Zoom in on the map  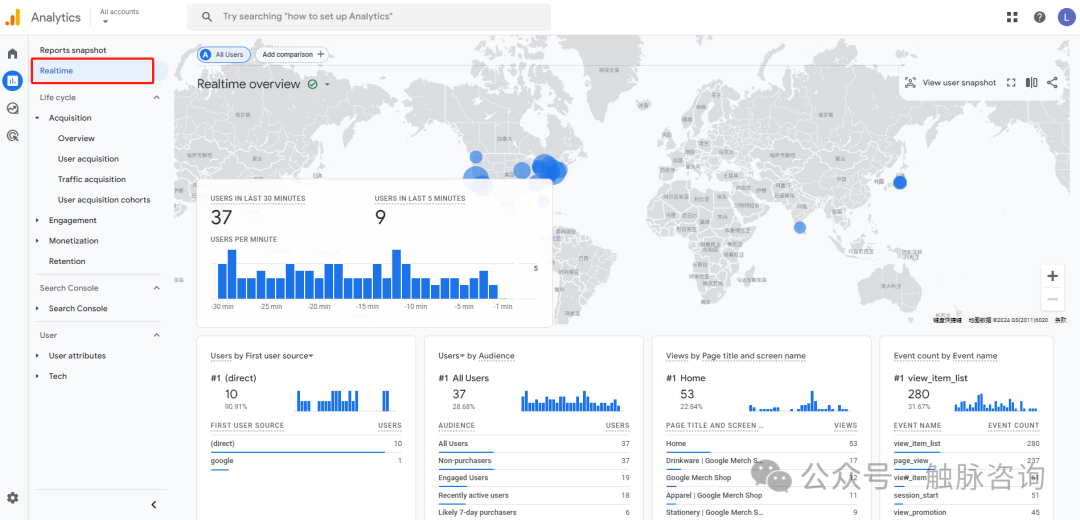click(x=1052, y=276)
